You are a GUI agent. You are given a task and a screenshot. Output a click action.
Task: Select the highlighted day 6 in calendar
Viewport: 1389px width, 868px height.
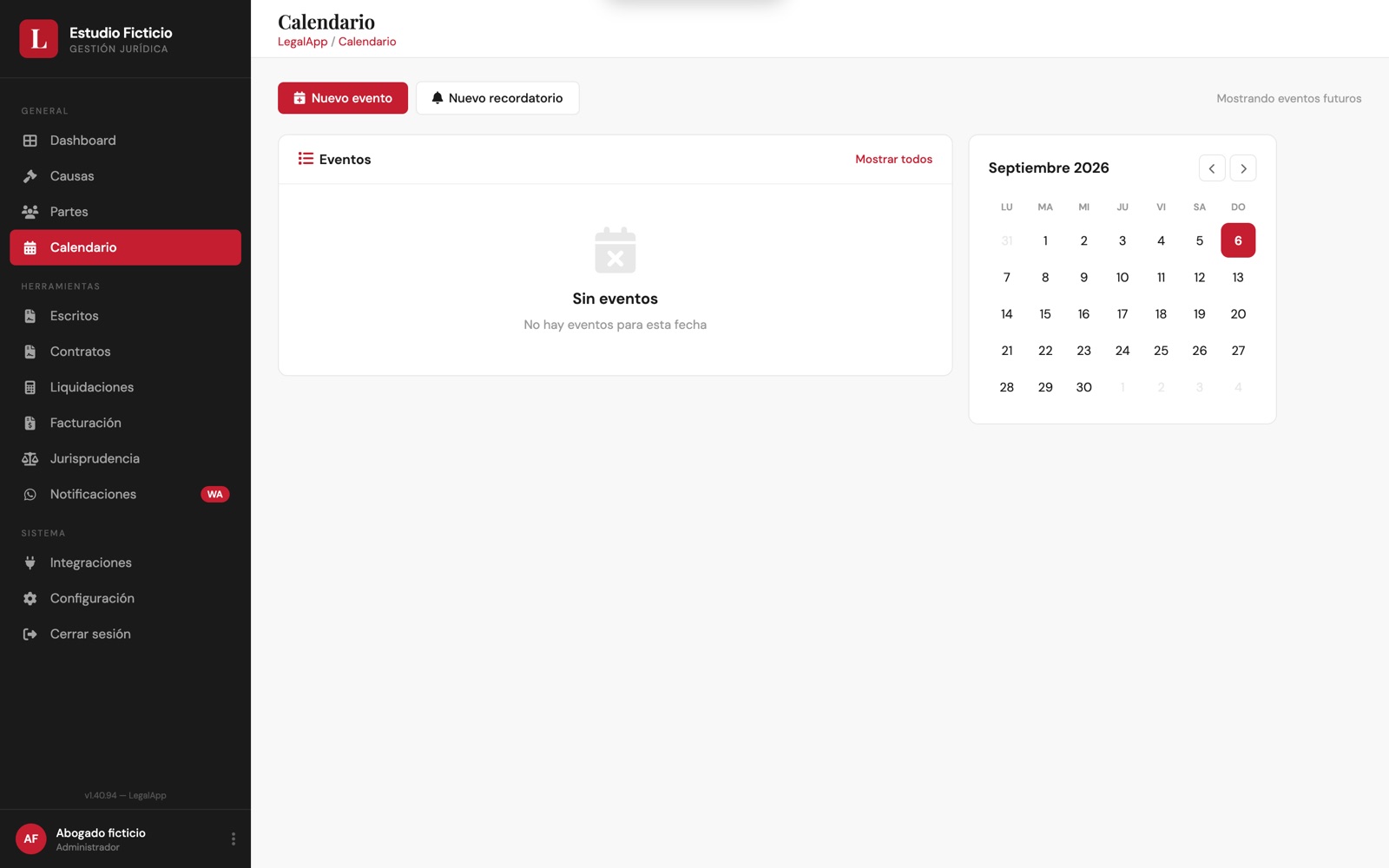(x=1238, y=240)
